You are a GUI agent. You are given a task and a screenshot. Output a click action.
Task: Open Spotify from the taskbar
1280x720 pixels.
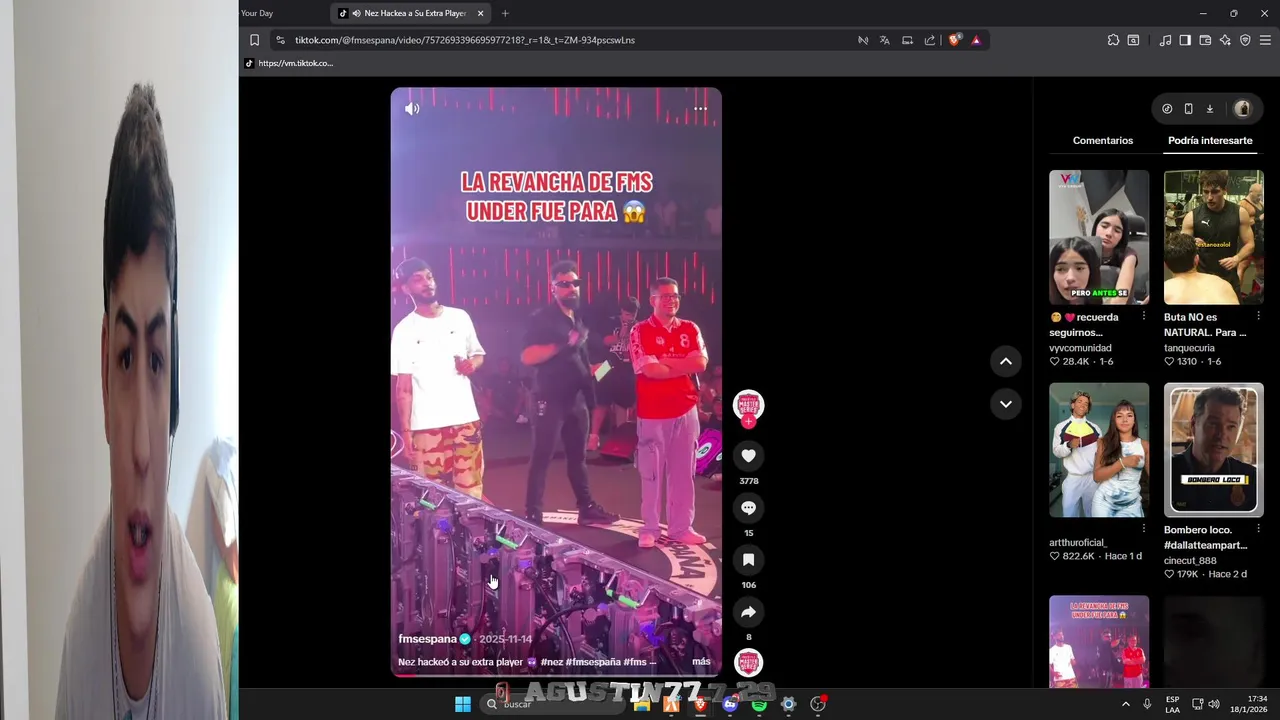coord(759,704)
